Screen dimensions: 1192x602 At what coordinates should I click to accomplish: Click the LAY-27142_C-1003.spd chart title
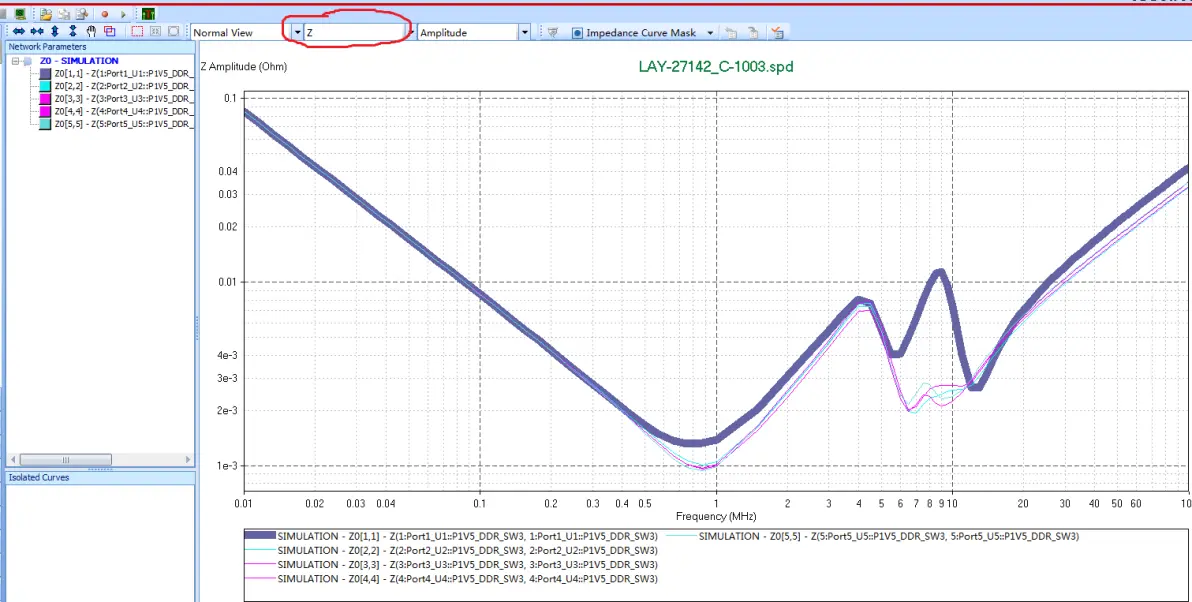[716, 67]
